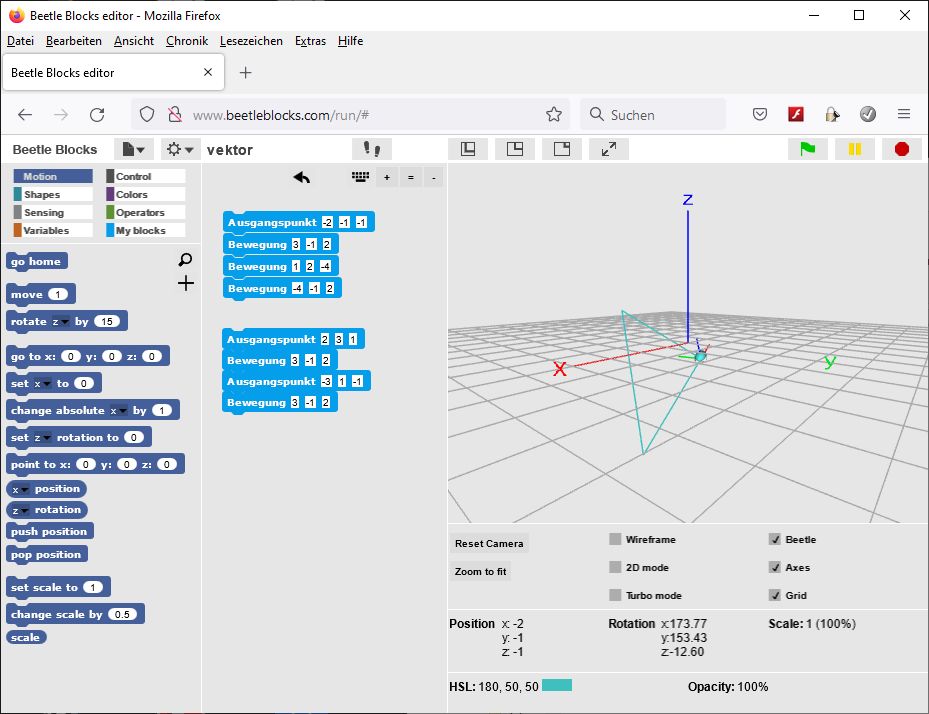Image resolution: width=929 pixels, height=714 pixels.
Task: Make a new block with plus icon
Action: (185, 283)
